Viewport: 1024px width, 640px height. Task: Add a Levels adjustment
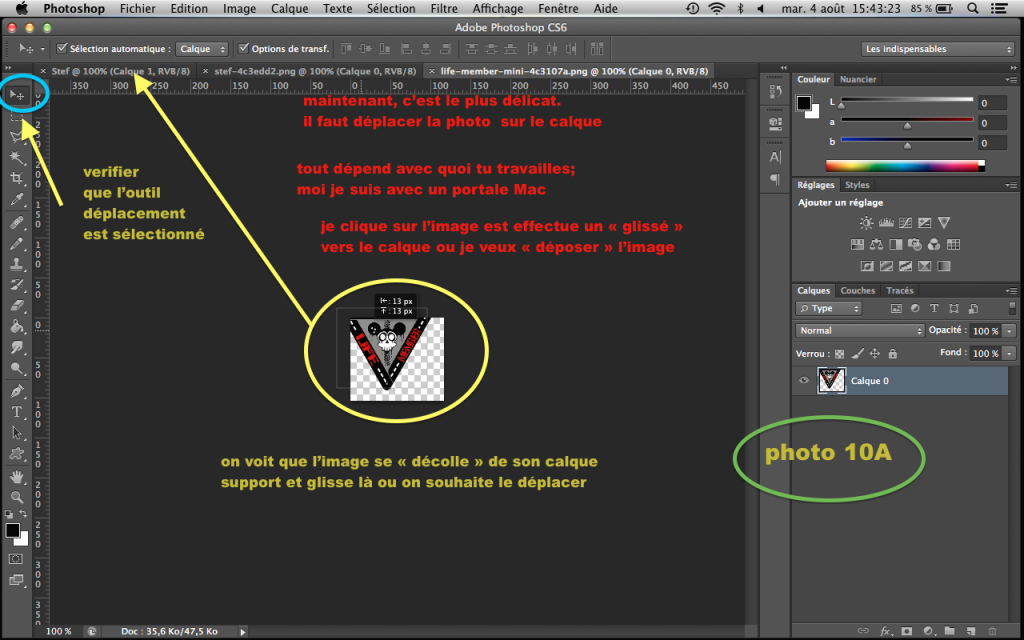[x=886, y=223]
